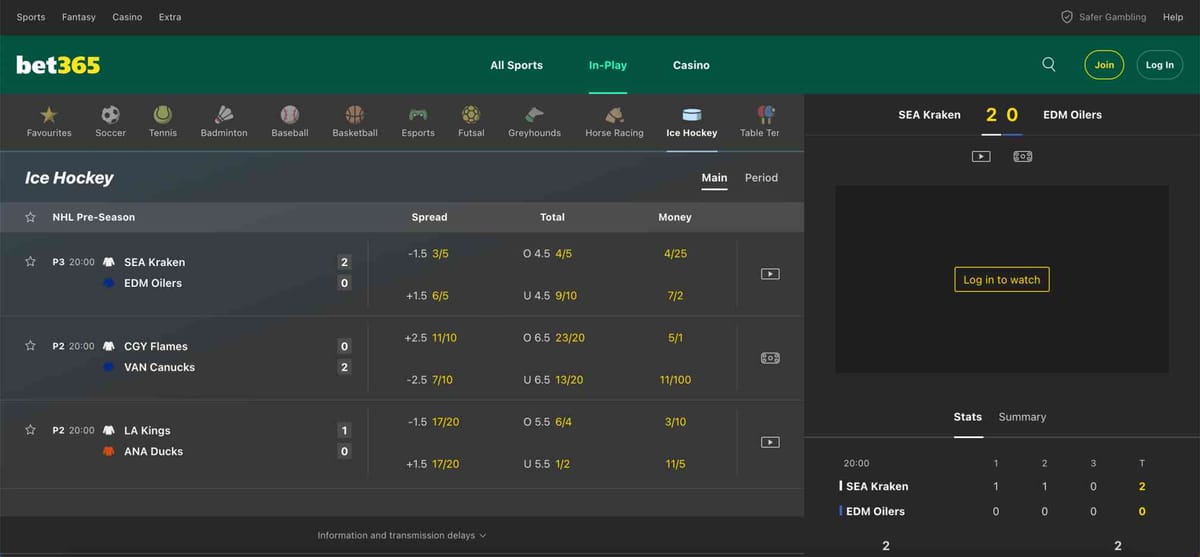This screenshot has height=557, width=1200.
Task: Click Log in to watch button
Action: 1002,280
